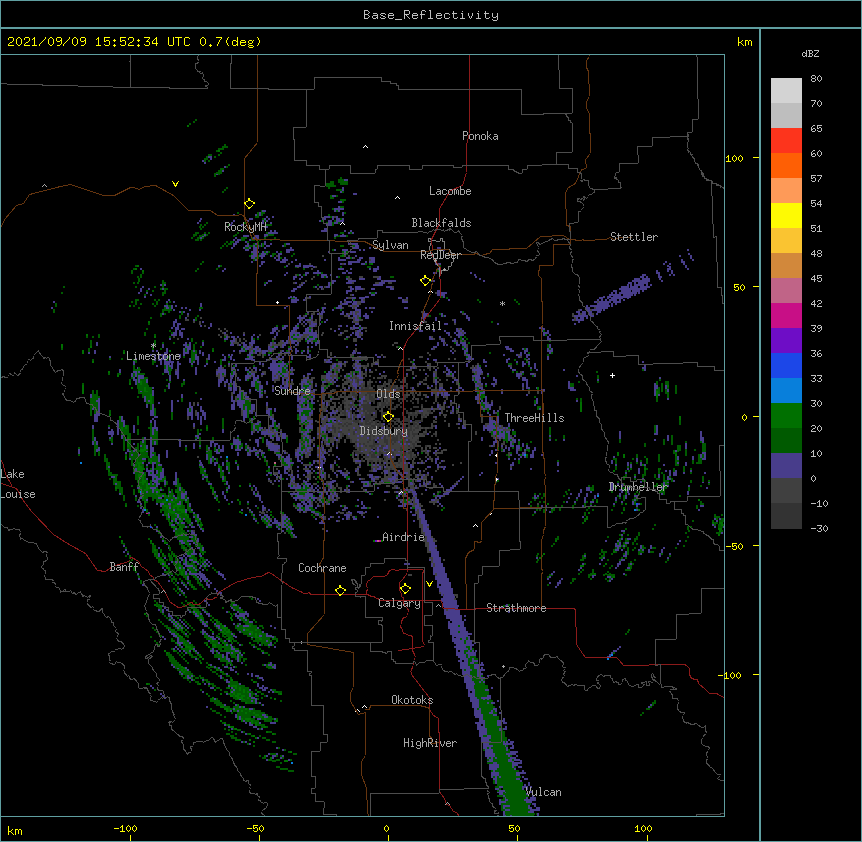Select the orange 60 dBZ legend swatch
862x842 pixels.
tap(786, 165)
